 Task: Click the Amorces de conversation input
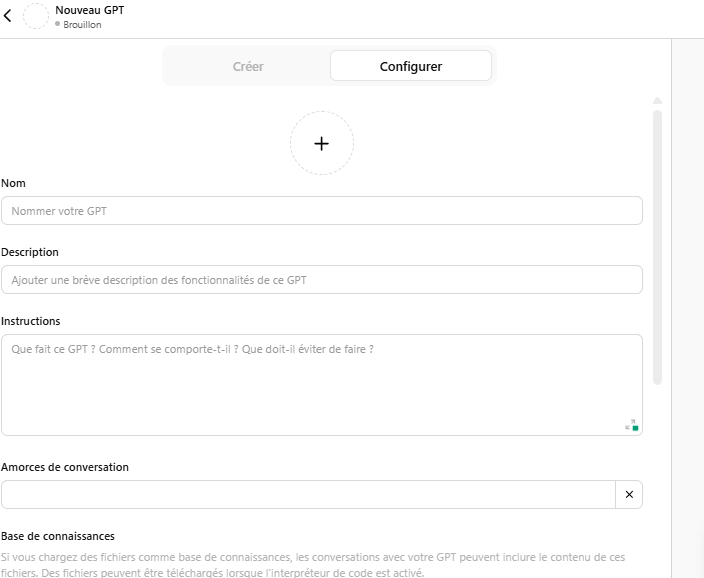click(x=308, y=494)
